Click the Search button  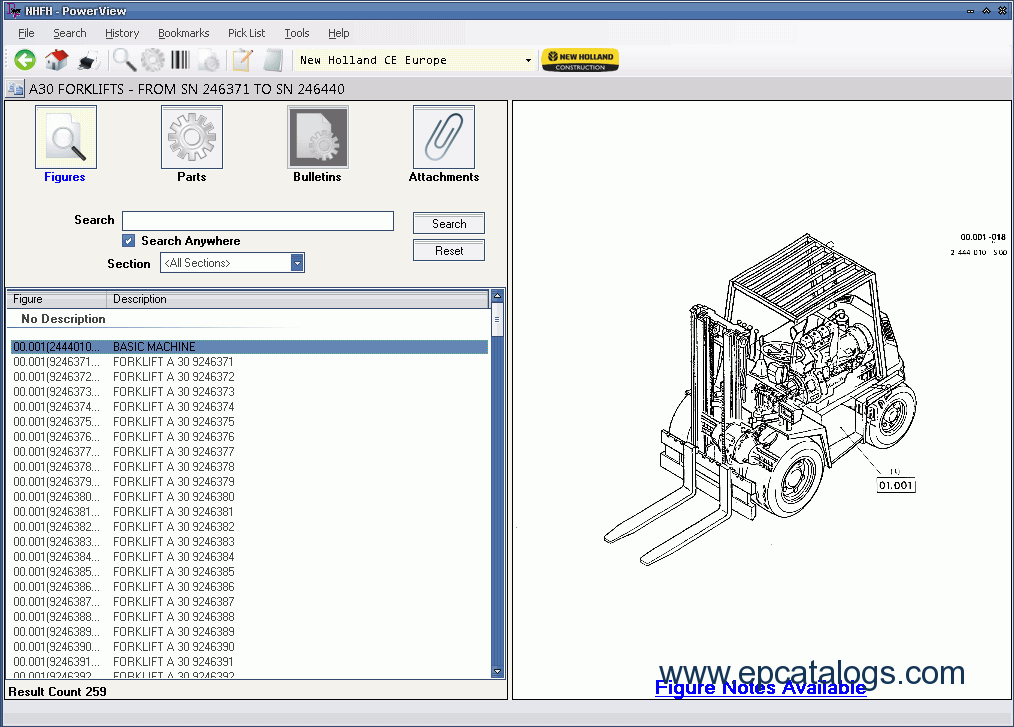pyautogui.click(x=449, y=223)
